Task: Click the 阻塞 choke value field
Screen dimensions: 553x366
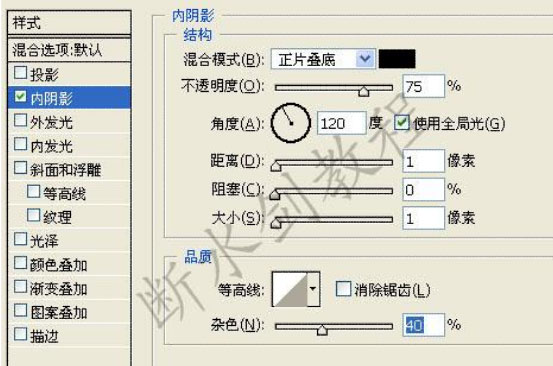Action: pyautogui.click(x=423, y=190)
